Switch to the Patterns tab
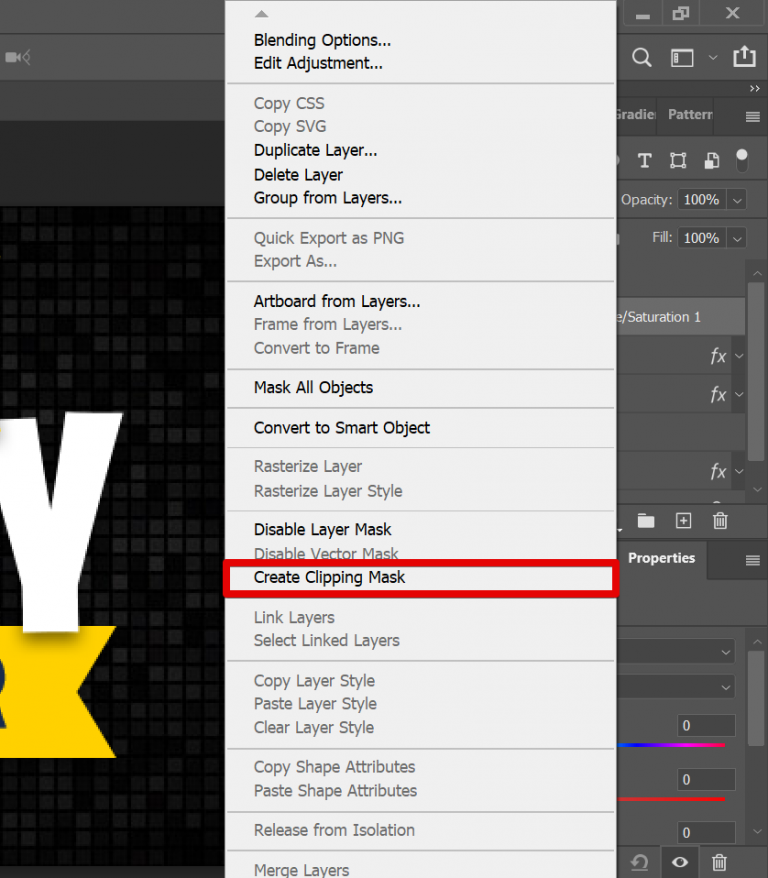The image size is (768, 878). click(x=690, y=115)
